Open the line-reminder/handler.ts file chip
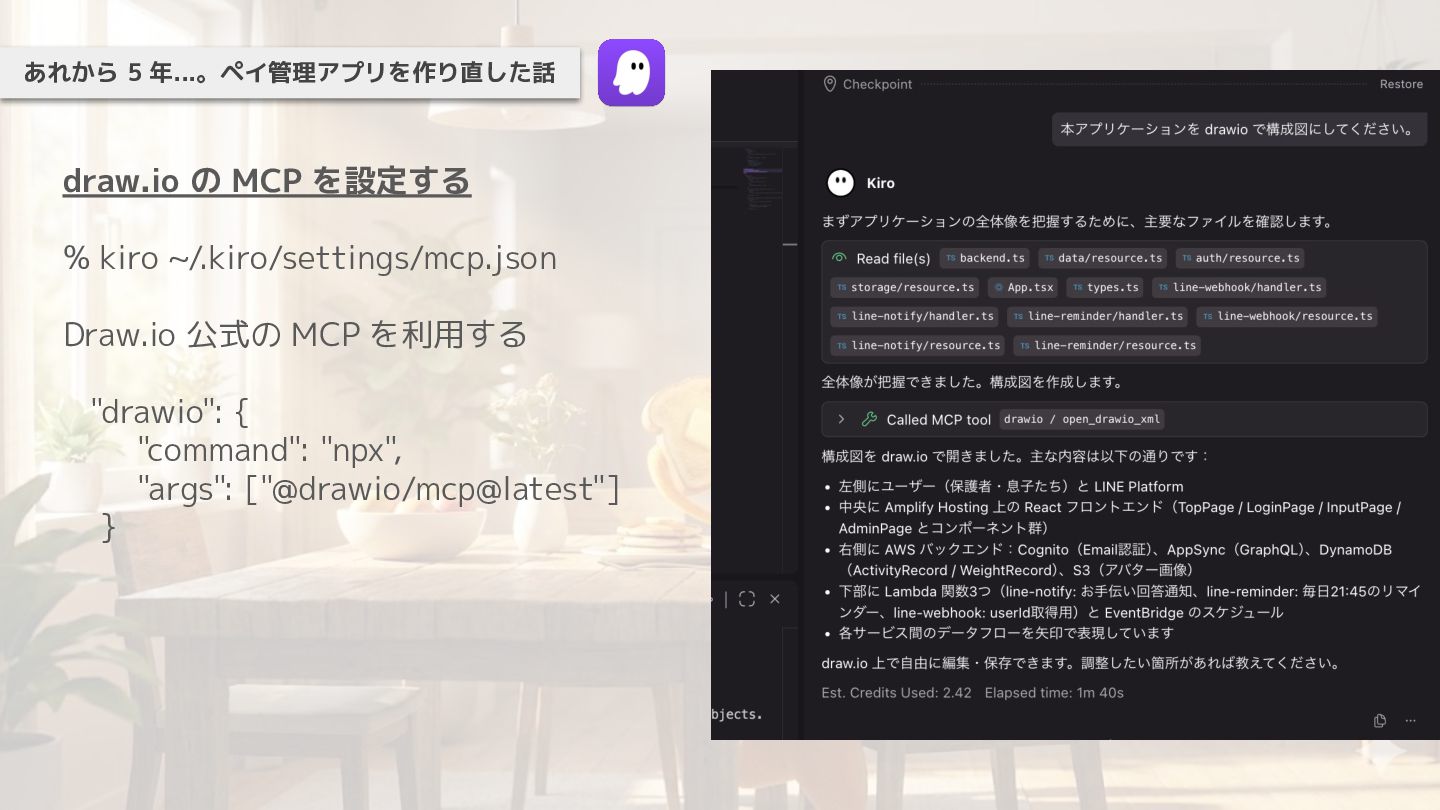The height and width of the screenshot is (810, 1440). (x=1097, y=316)
